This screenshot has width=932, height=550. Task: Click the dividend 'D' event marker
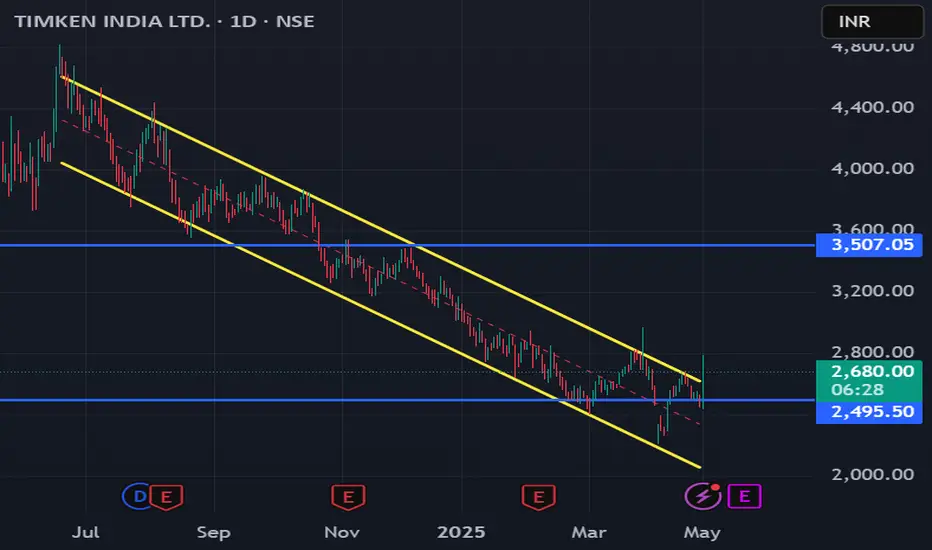pos(138,496)
